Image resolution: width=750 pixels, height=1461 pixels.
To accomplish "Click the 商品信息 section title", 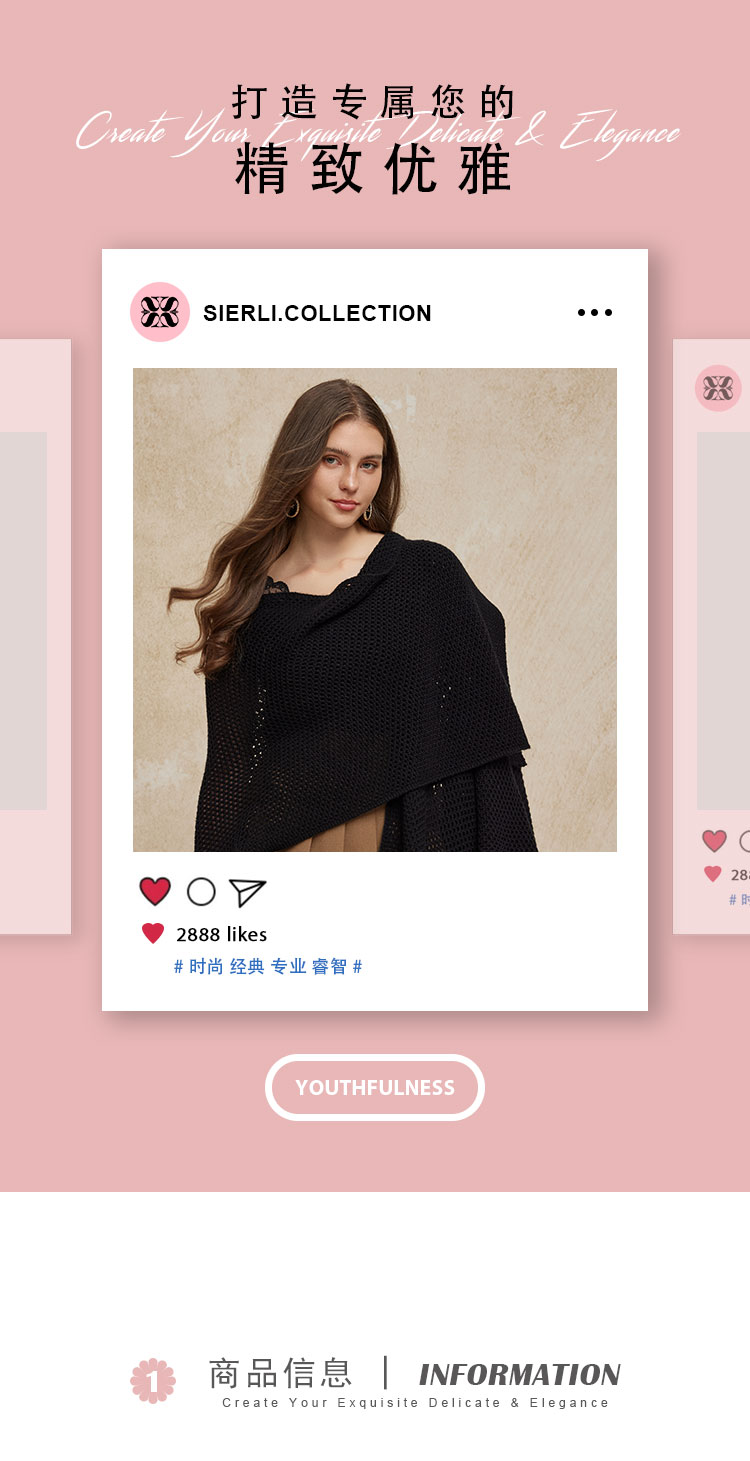I will pos(281,1373).
